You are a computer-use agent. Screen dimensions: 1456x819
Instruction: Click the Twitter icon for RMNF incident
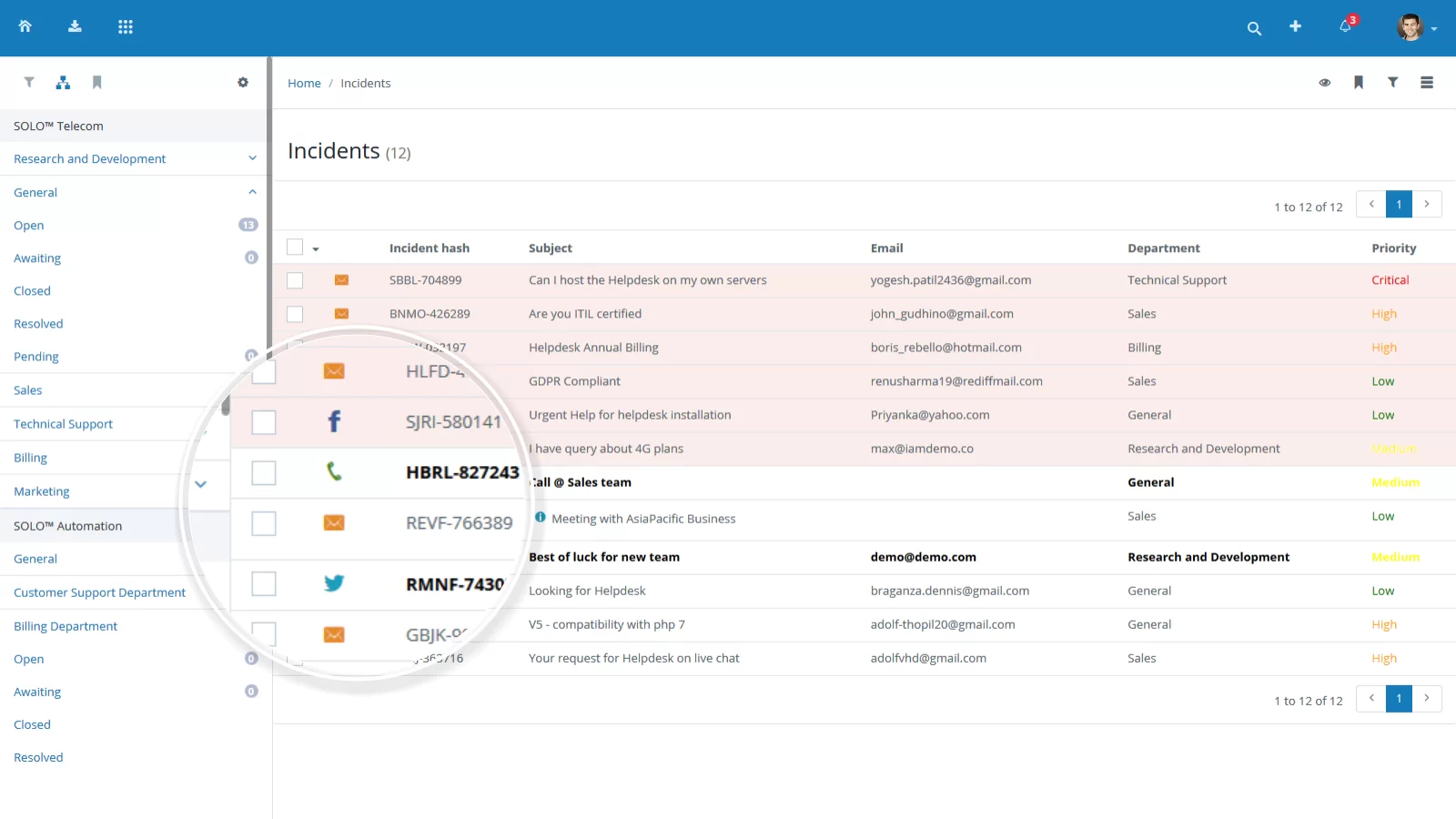click(x=334, y=583)
